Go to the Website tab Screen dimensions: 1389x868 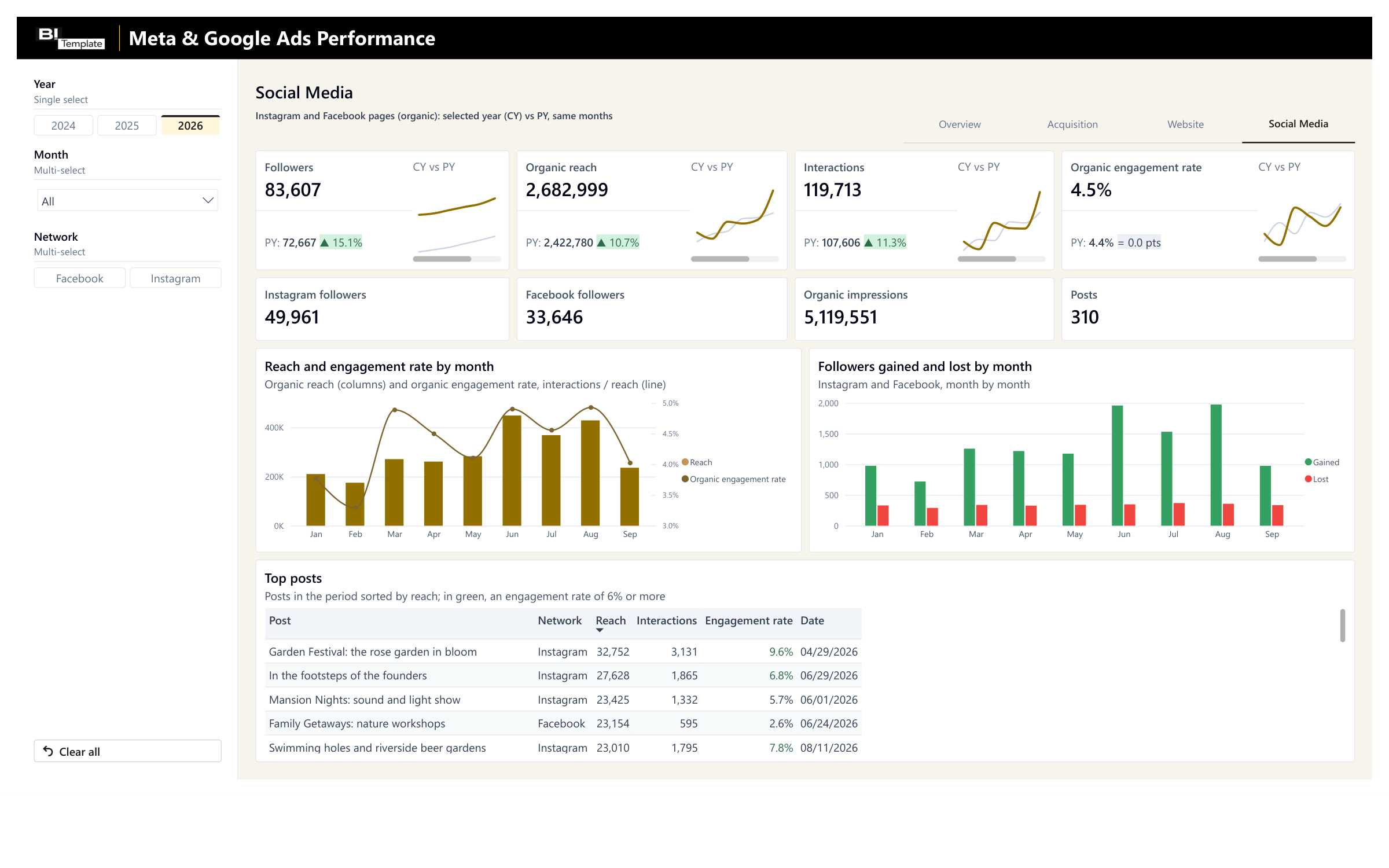tap(1185, 124)
